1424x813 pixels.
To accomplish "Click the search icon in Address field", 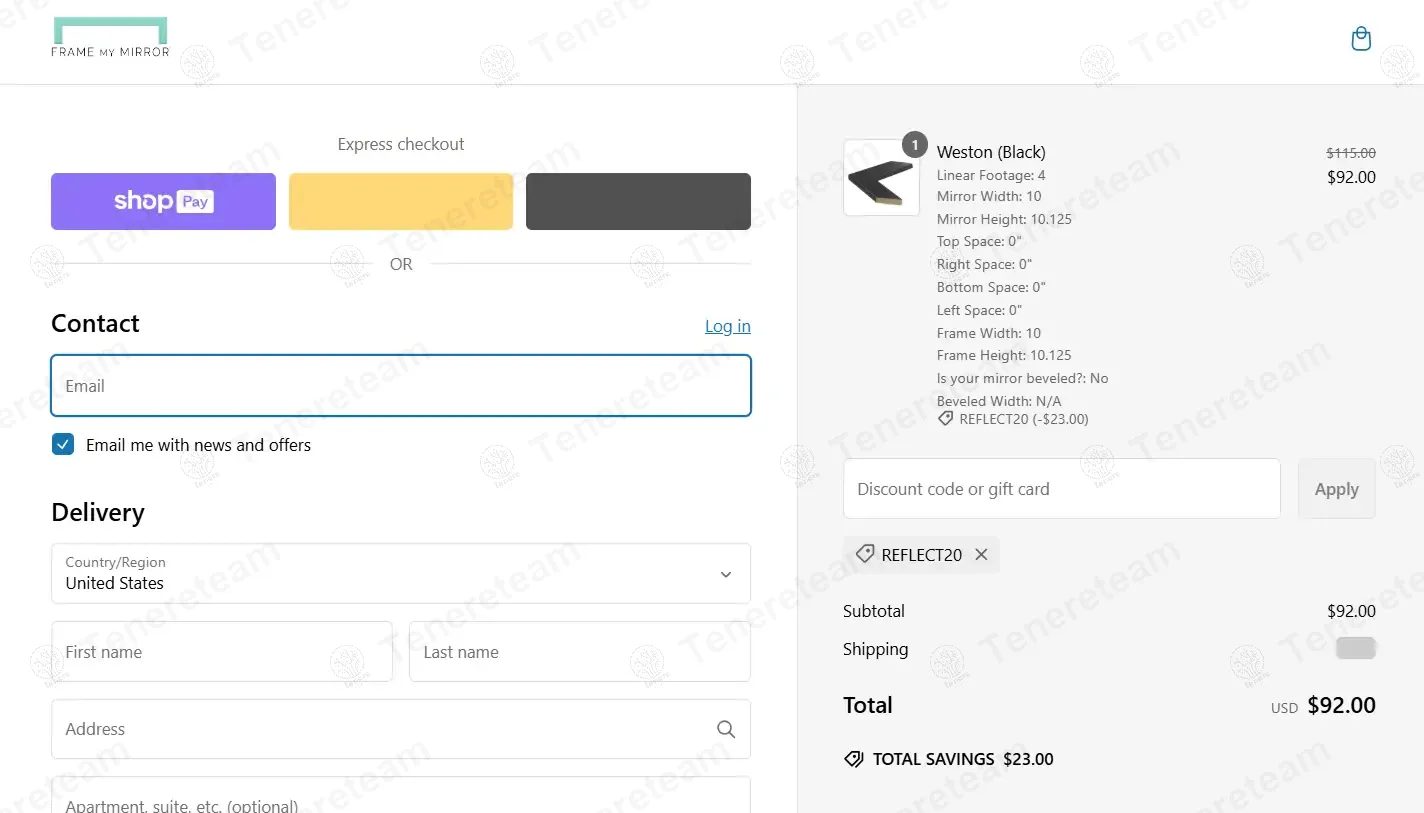I will [726, 729].
